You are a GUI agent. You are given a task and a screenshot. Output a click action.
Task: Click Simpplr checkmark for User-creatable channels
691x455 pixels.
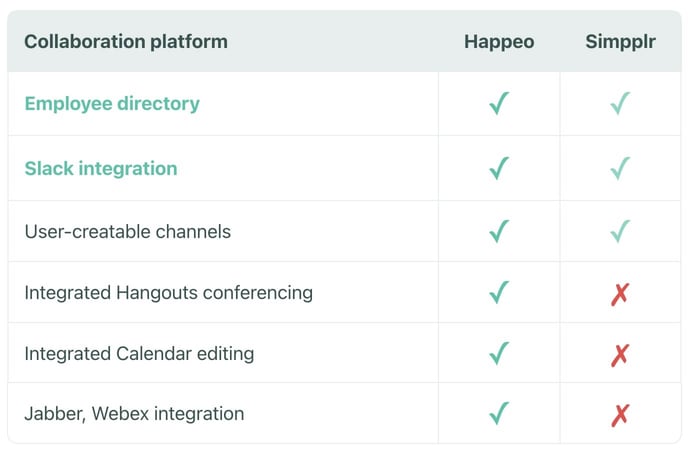(620, 232)
